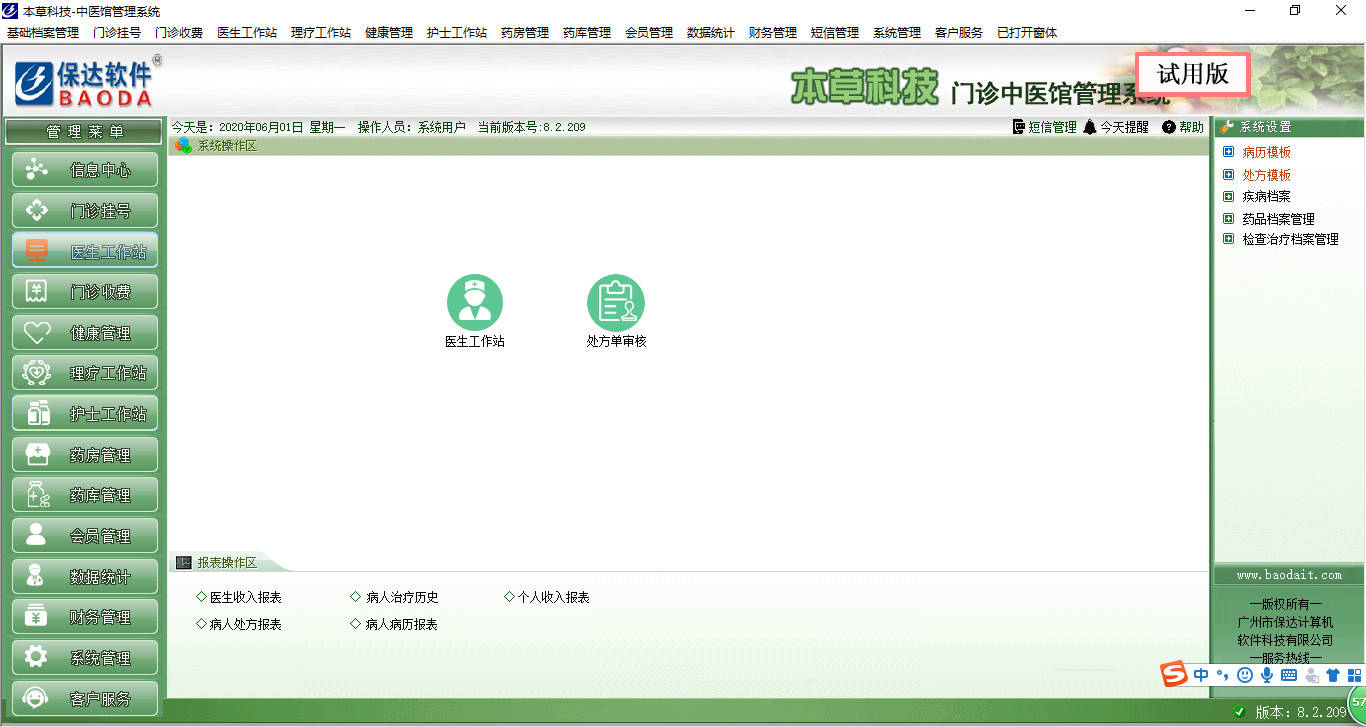Open the 处方单审核 clipboard icon

[x=616, y=302]
